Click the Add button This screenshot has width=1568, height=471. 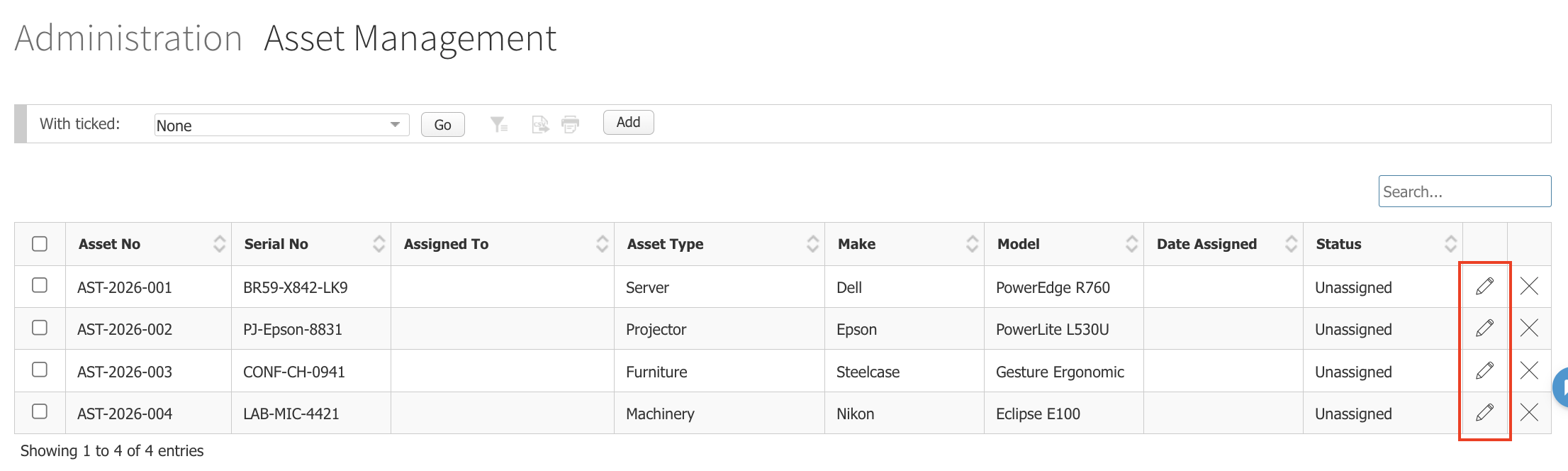(x=628, y=122)
